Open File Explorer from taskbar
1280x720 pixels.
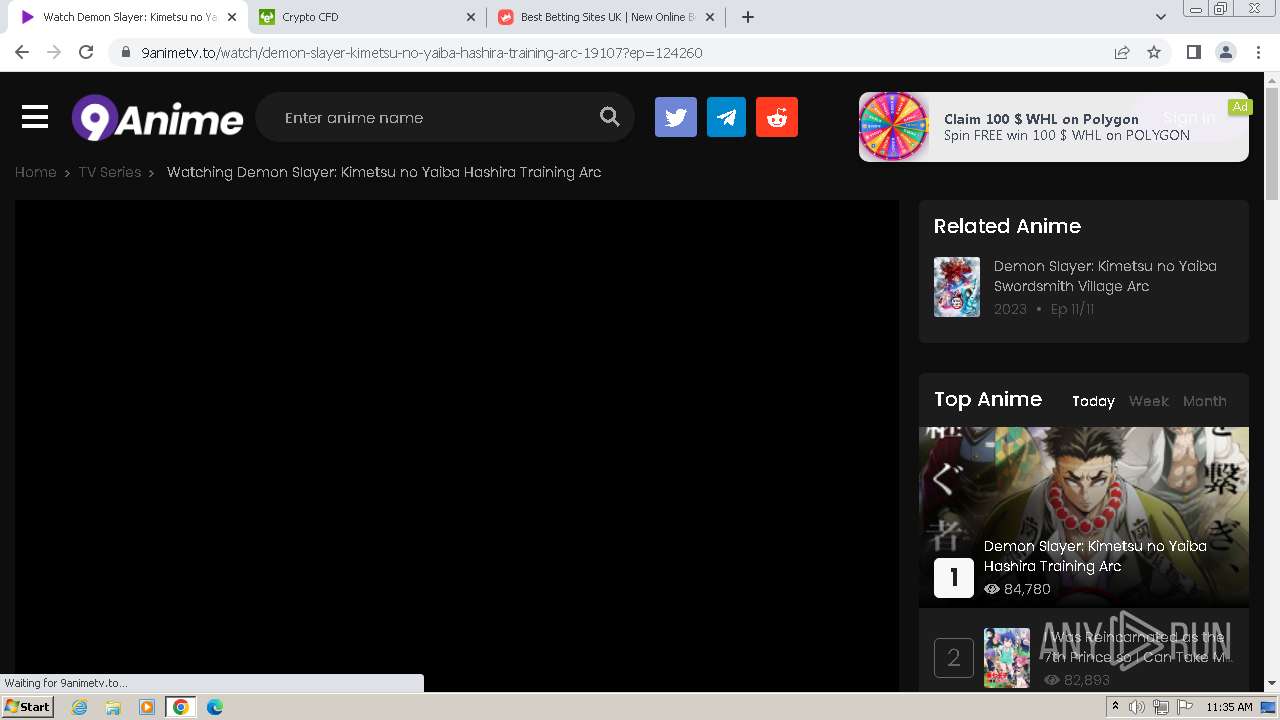113,707
